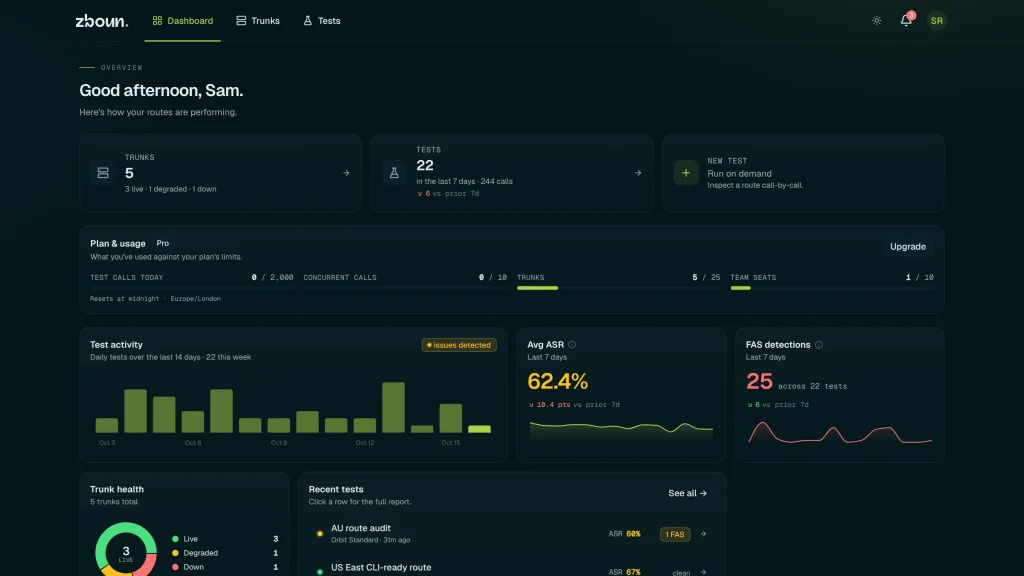Screen dimensions: 1024x576
Task: Toggle the light/dark theme sun icon
Action: pos(876,21)
